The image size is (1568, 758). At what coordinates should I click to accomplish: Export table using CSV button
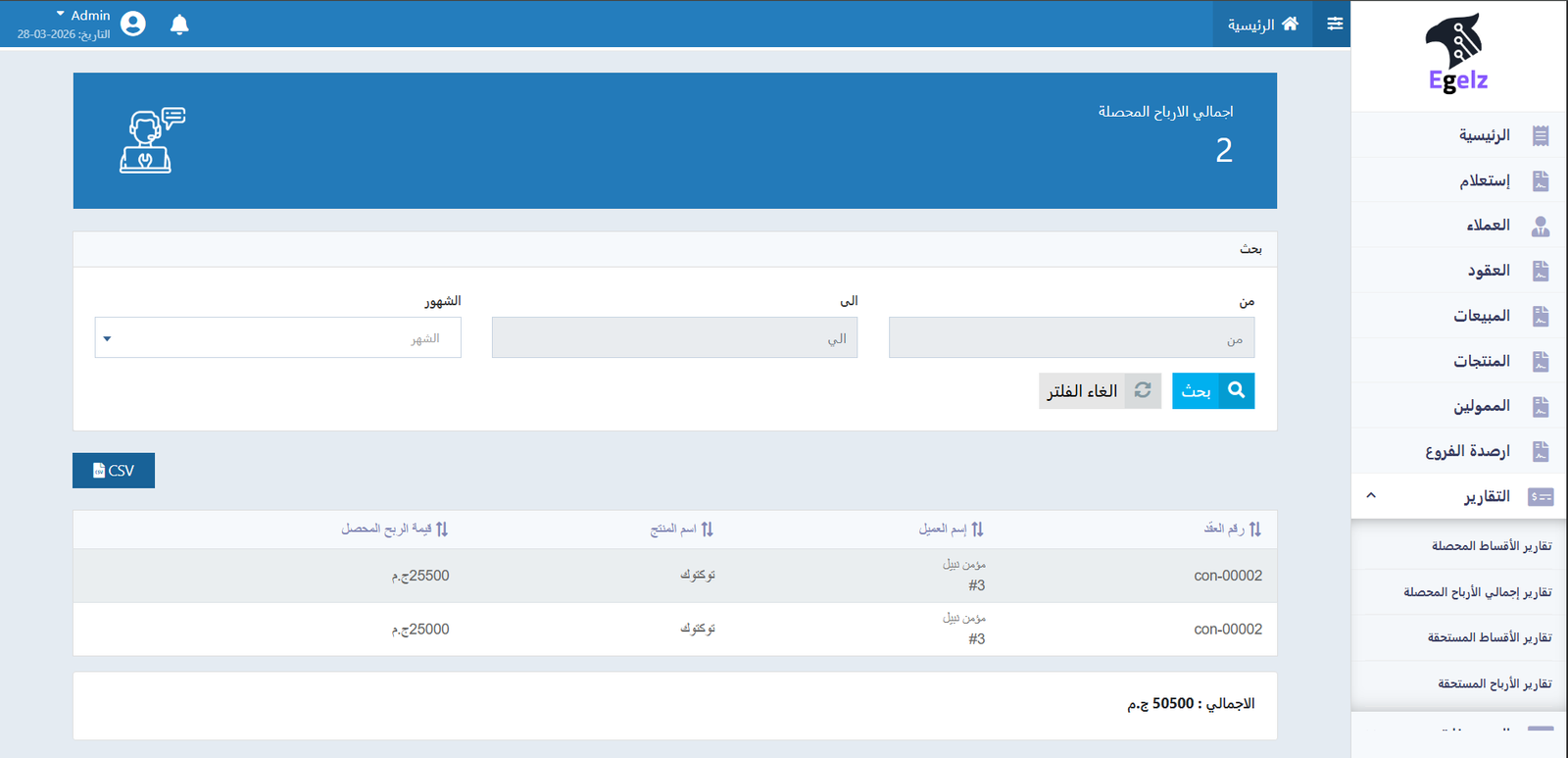click(x=114, y=471)
